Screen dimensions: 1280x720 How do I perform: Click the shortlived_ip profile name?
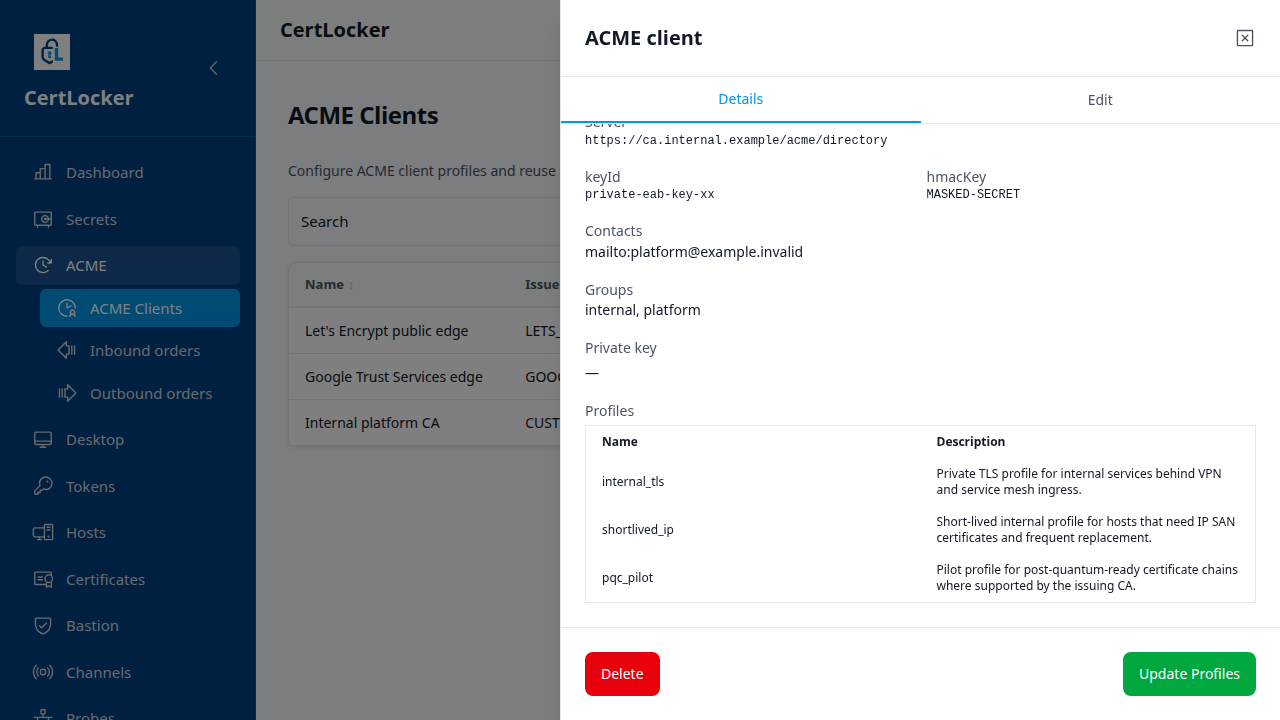pos(638,529)
